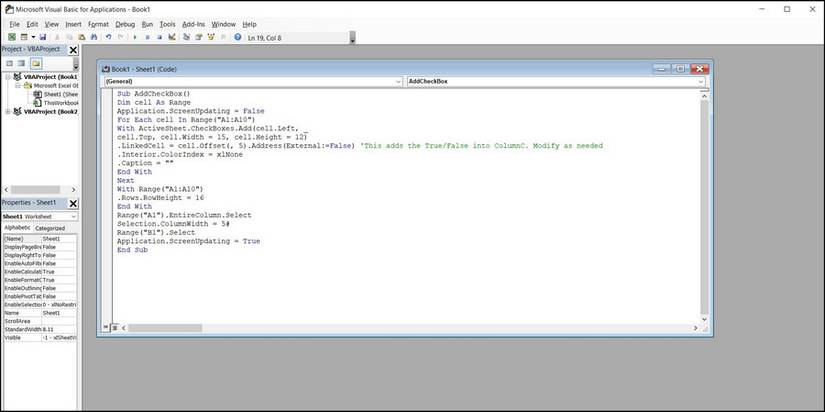Open the View menu
Image resolution: width=825 pixels, height=412 pixels.
52,24
